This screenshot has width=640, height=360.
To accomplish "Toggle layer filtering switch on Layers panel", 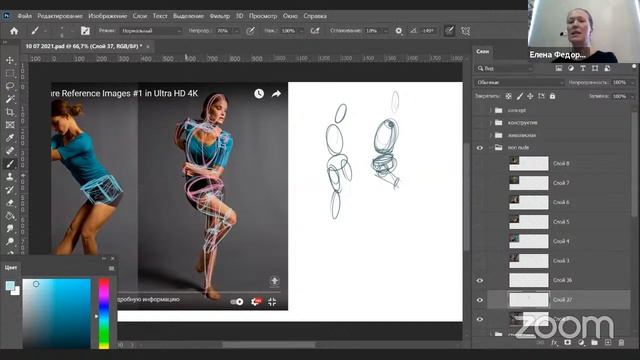I will click(634, 67).
